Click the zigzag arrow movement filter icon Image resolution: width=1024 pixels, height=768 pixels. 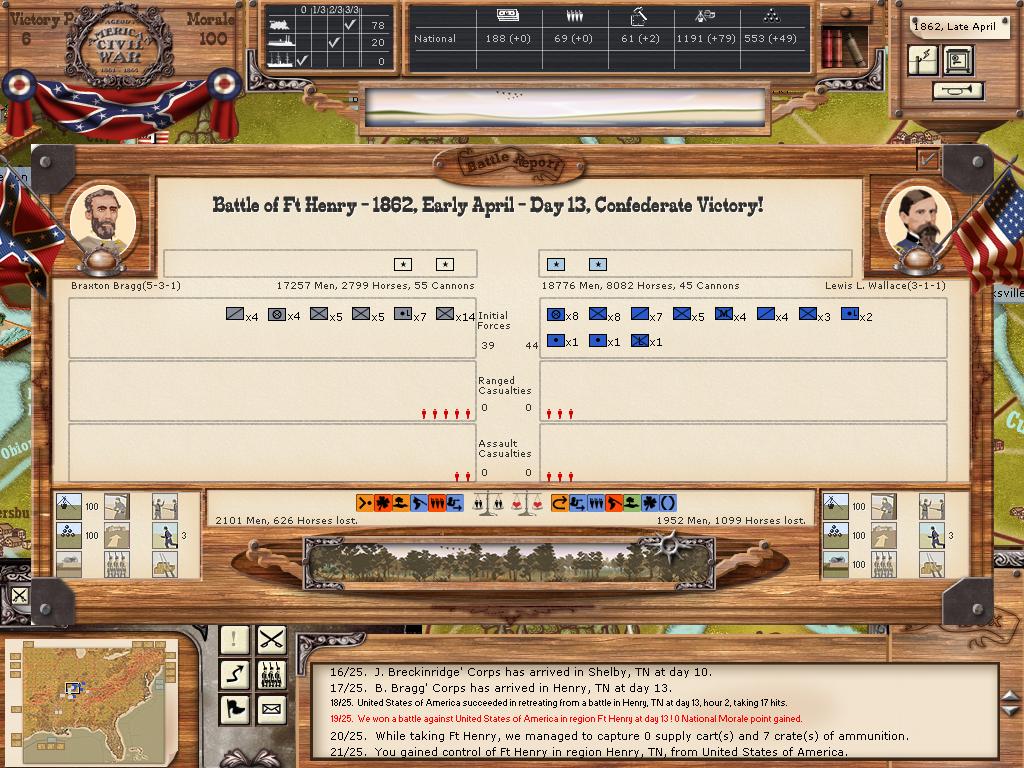coord(234,674)
